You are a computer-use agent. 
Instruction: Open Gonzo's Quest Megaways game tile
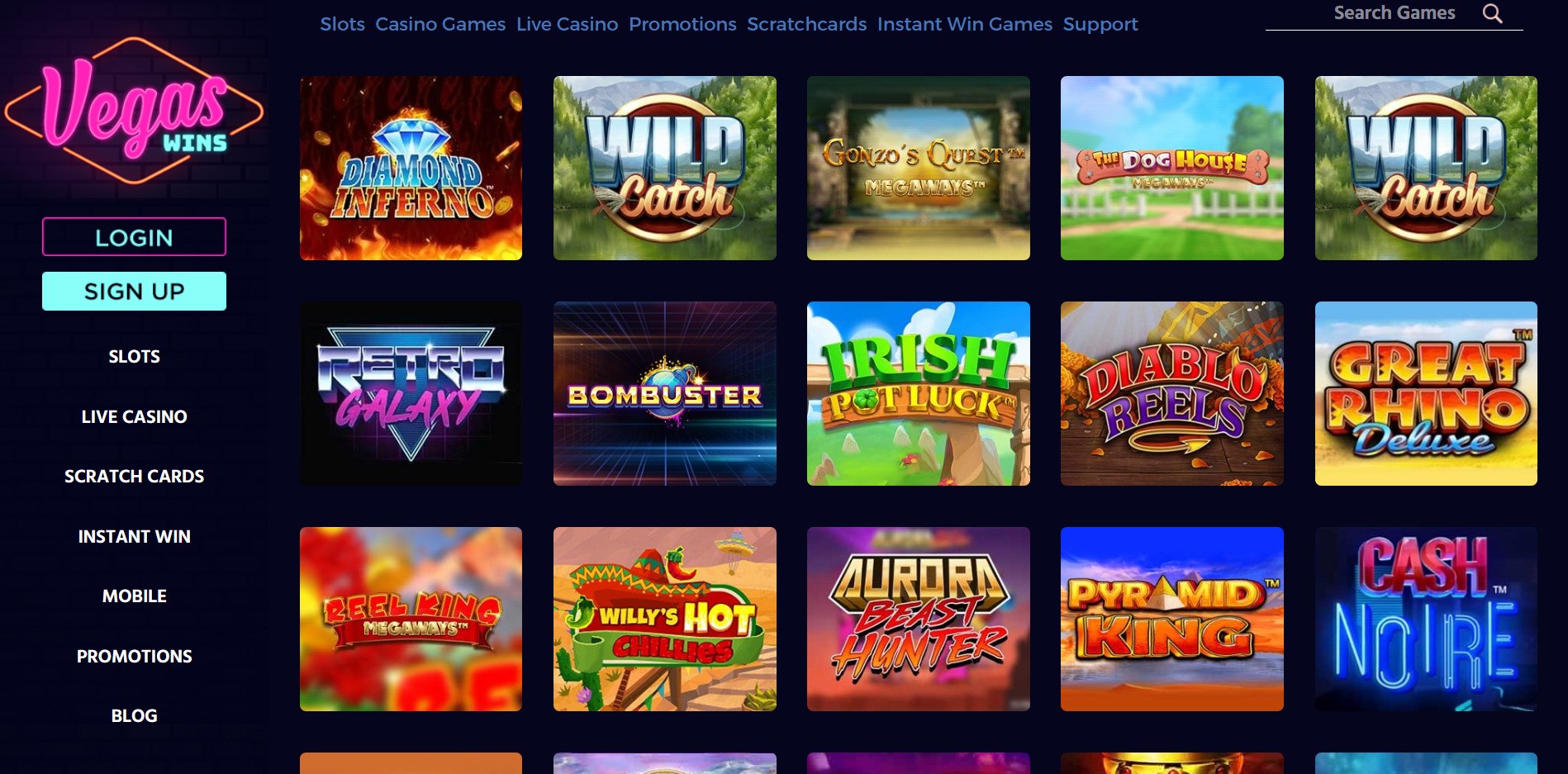click(x=918, y=168)
